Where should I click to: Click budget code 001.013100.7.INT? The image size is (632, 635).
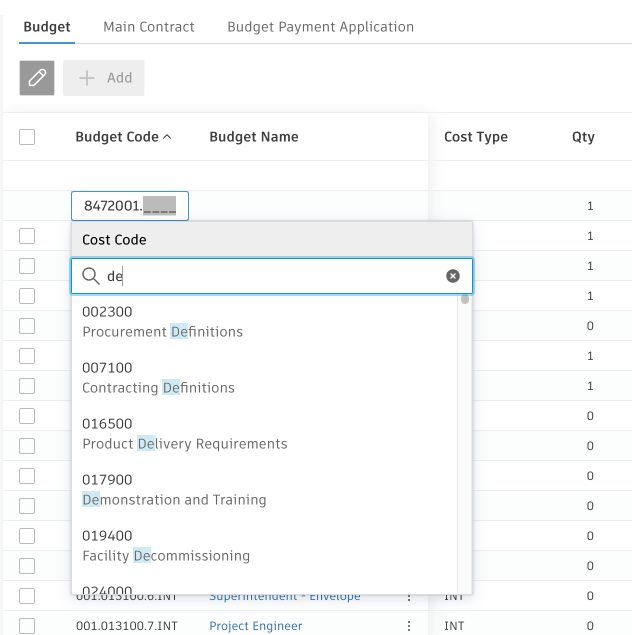tap(127, 626)
